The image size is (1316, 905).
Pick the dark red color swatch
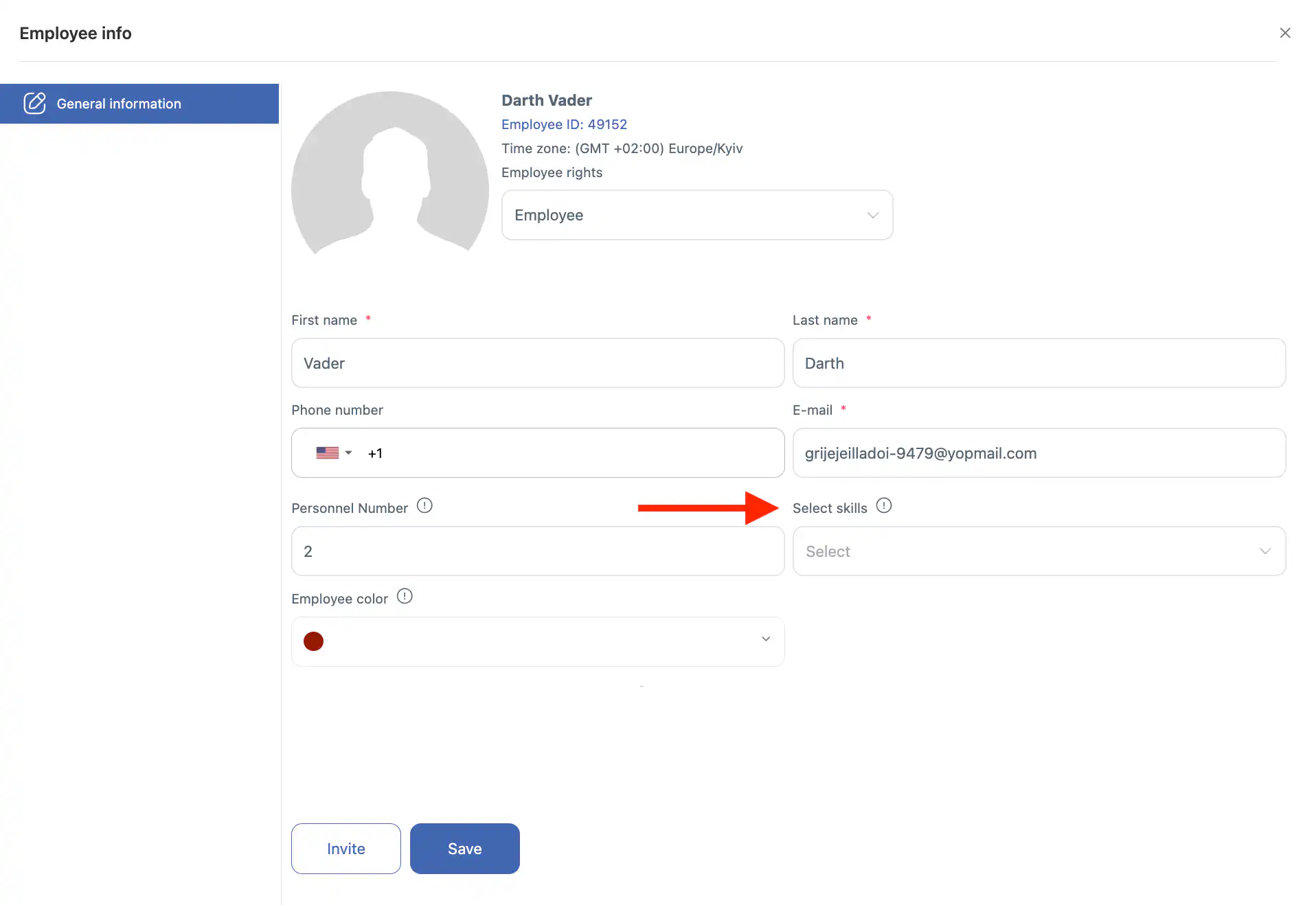click(x=313, y=641)
